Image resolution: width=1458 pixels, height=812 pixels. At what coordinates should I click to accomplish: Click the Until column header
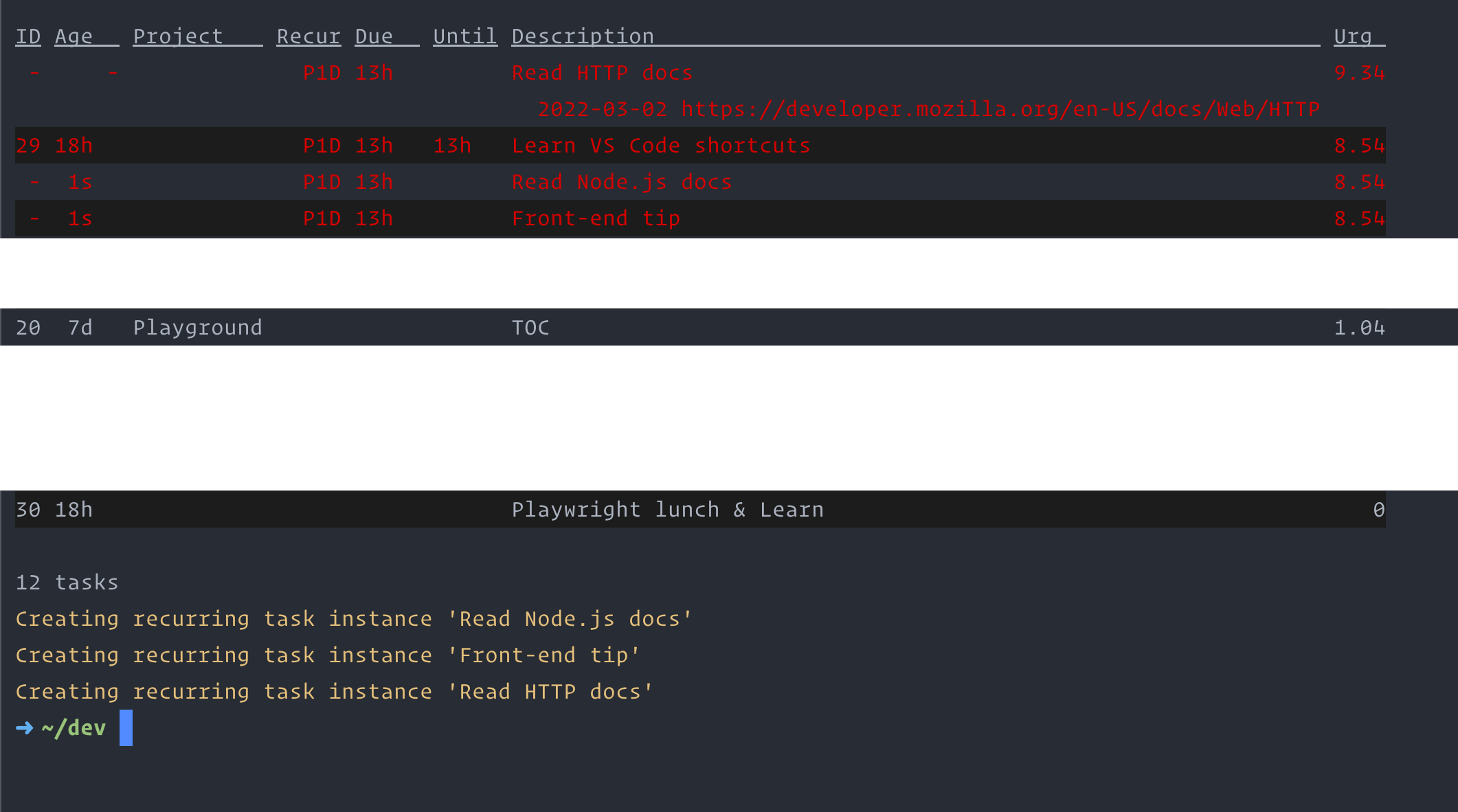(x=465, y=36)
